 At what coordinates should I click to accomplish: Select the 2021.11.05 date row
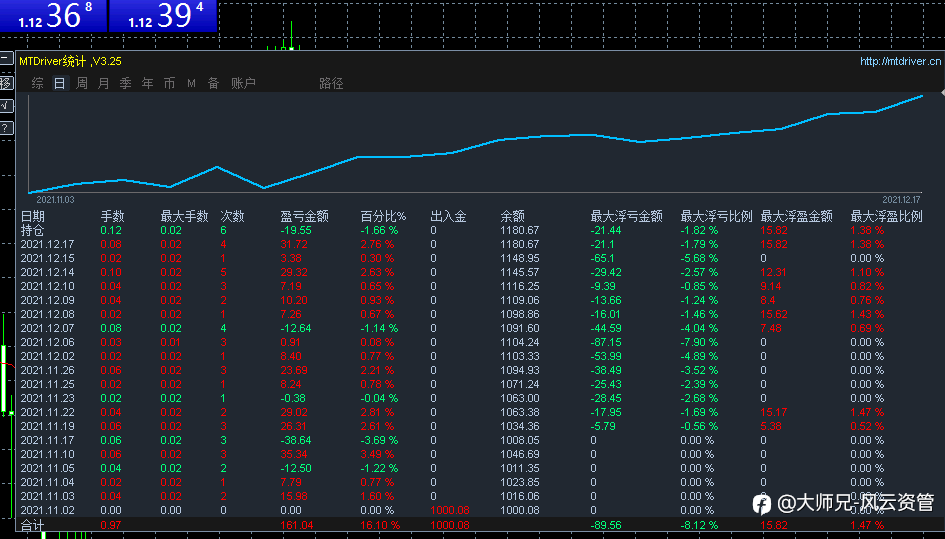point(48,468)
